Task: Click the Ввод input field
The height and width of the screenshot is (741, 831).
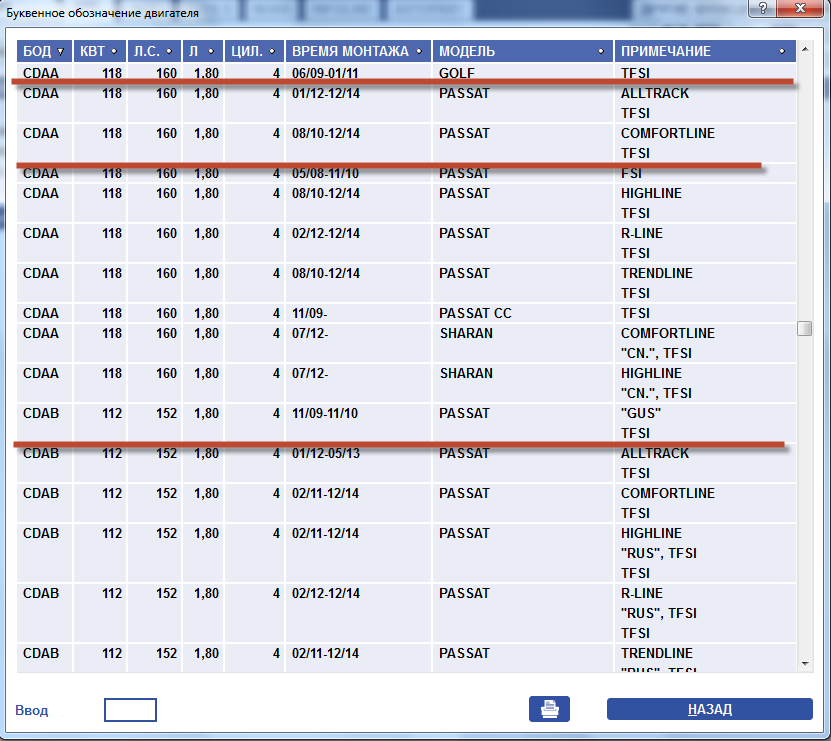Action: pyautogui.click(x=130, y=710)
